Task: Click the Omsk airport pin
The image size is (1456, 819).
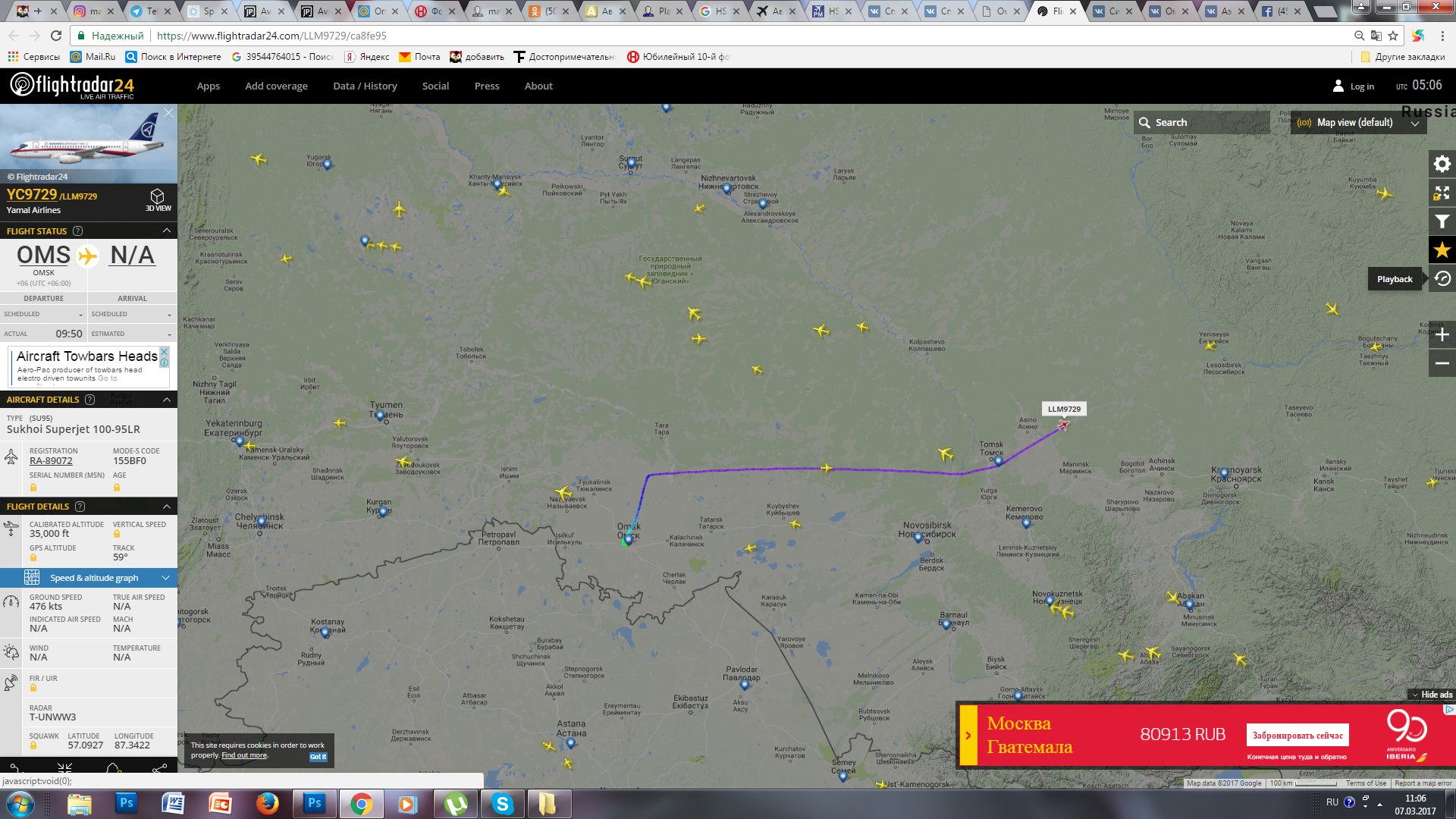Action: [x=628, y=539]
